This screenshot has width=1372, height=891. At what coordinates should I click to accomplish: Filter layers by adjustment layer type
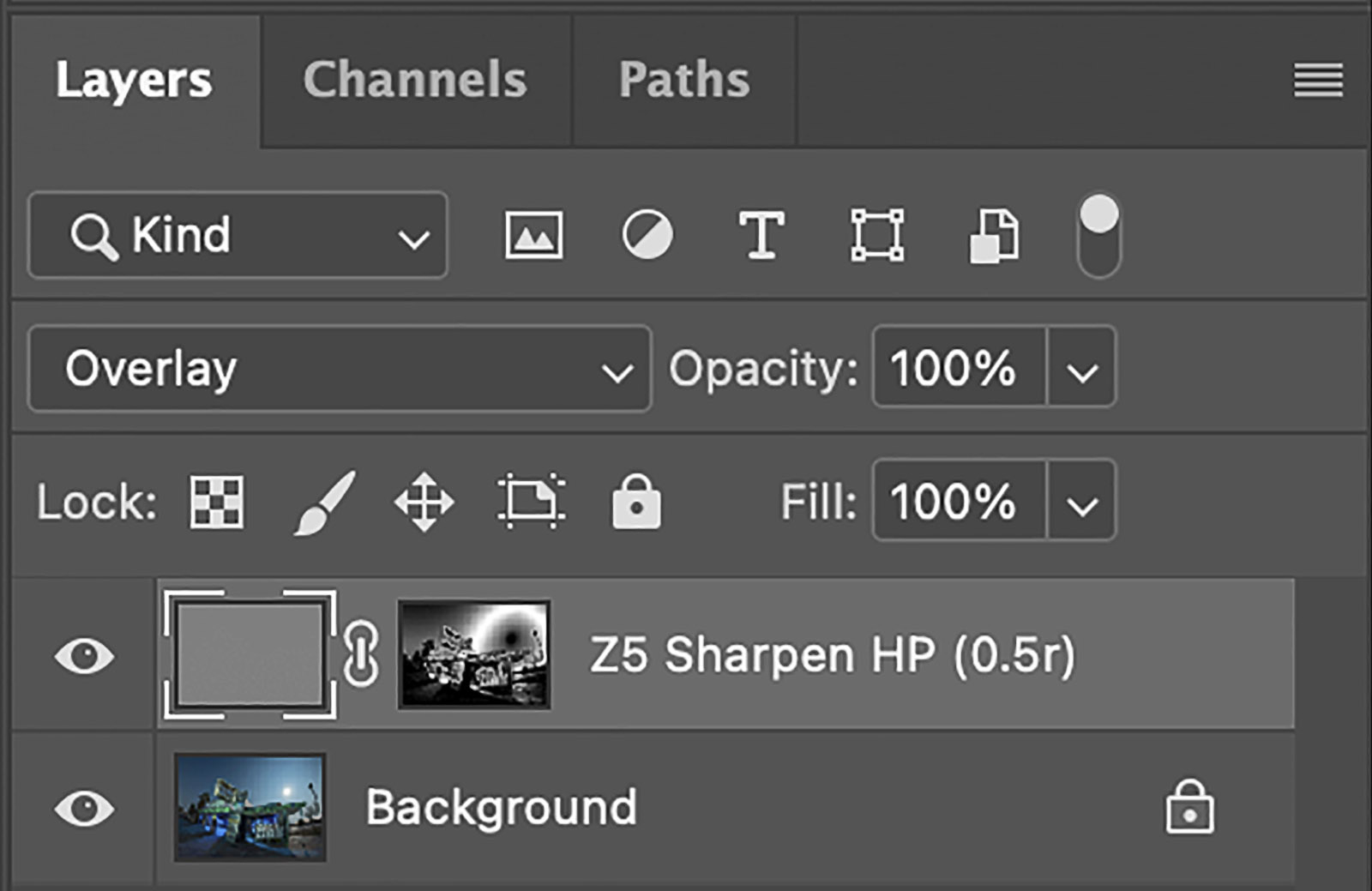point(647,235)
